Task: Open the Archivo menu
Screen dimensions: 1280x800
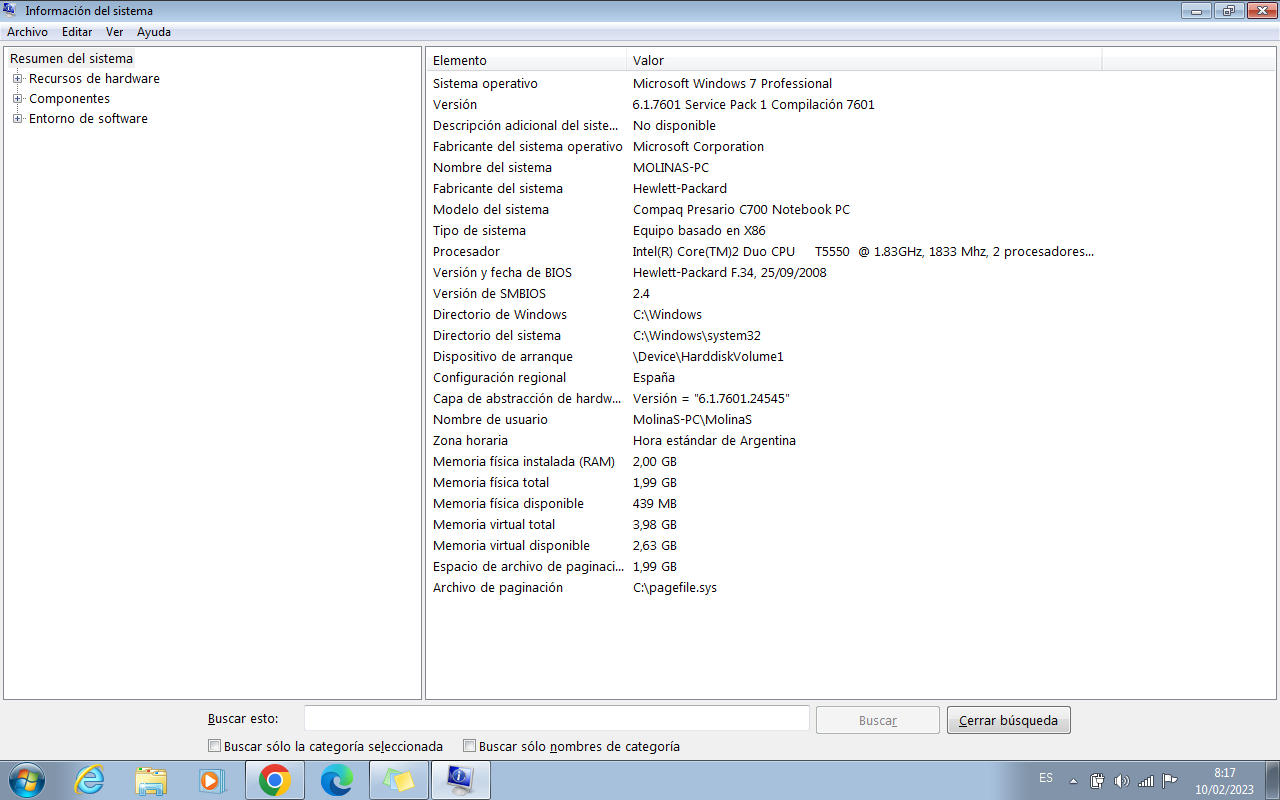Action: 27,32
